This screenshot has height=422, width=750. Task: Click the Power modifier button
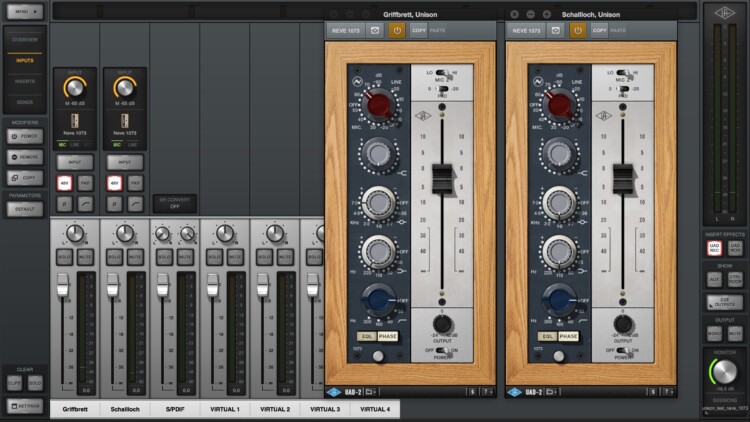pos(25,136)
